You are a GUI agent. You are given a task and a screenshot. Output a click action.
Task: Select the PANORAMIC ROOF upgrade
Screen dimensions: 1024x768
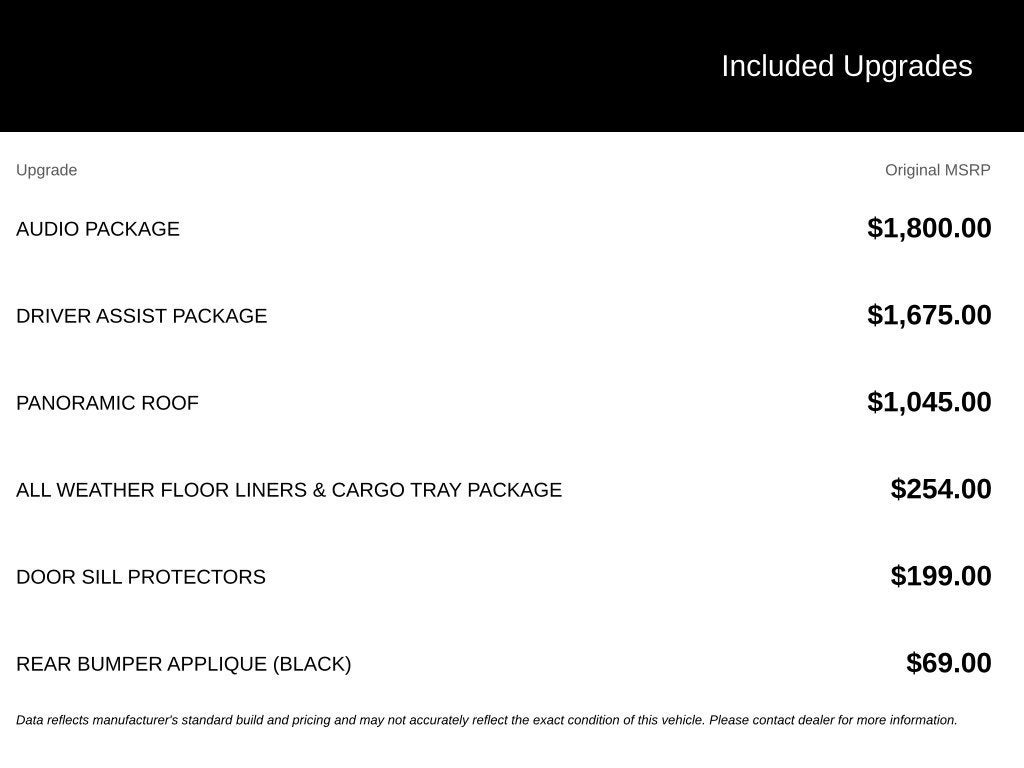107,402
